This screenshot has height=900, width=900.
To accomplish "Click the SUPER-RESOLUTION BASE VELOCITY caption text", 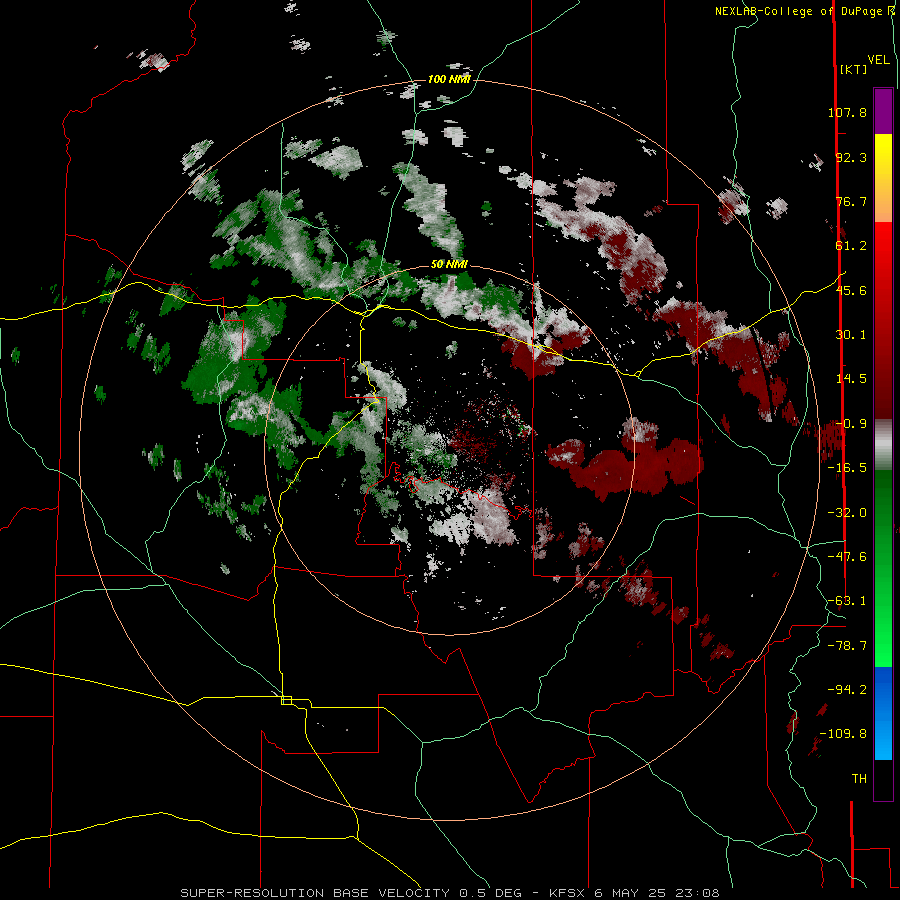I will pyautogui.click(x=317, y=893).
